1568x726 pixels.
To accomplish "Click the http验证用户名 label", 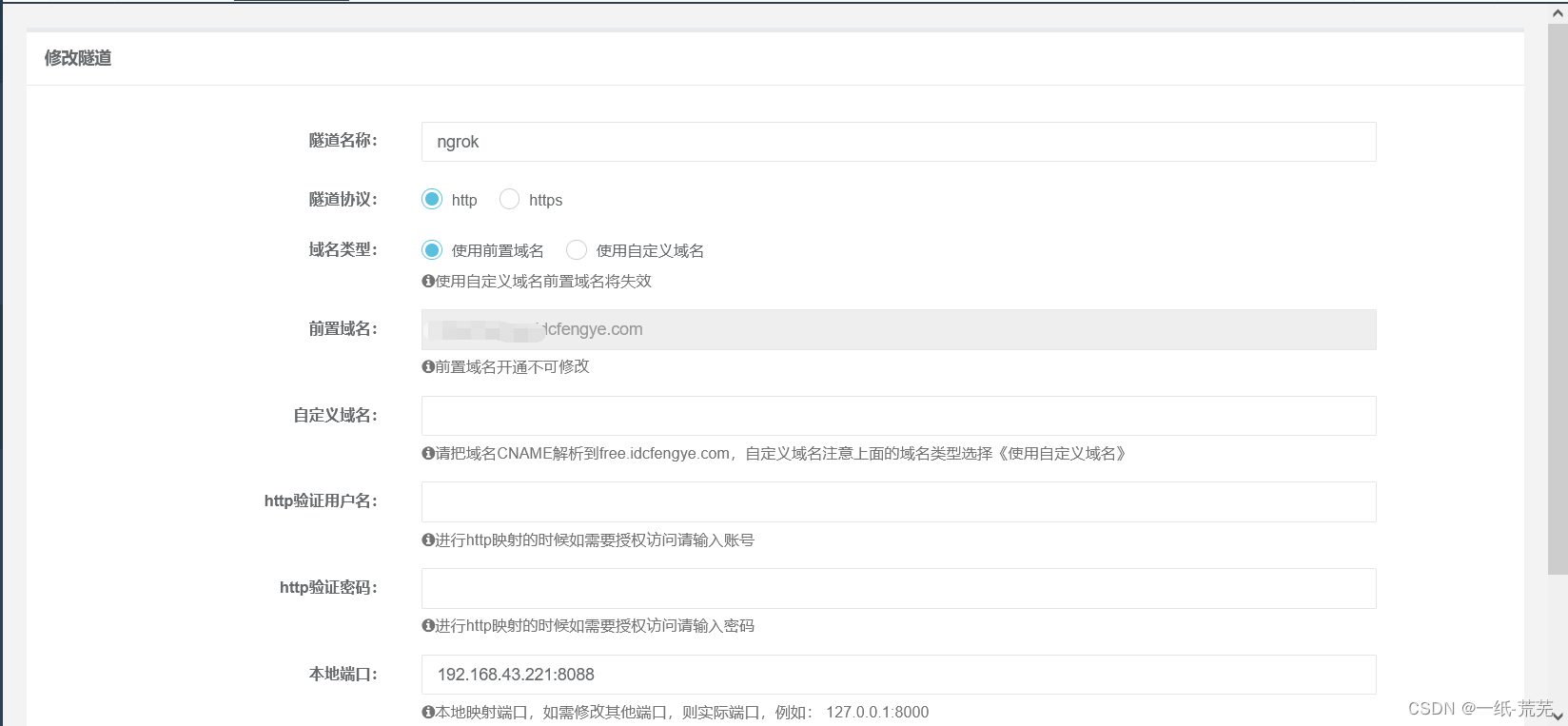I will (x=322, y=501).
